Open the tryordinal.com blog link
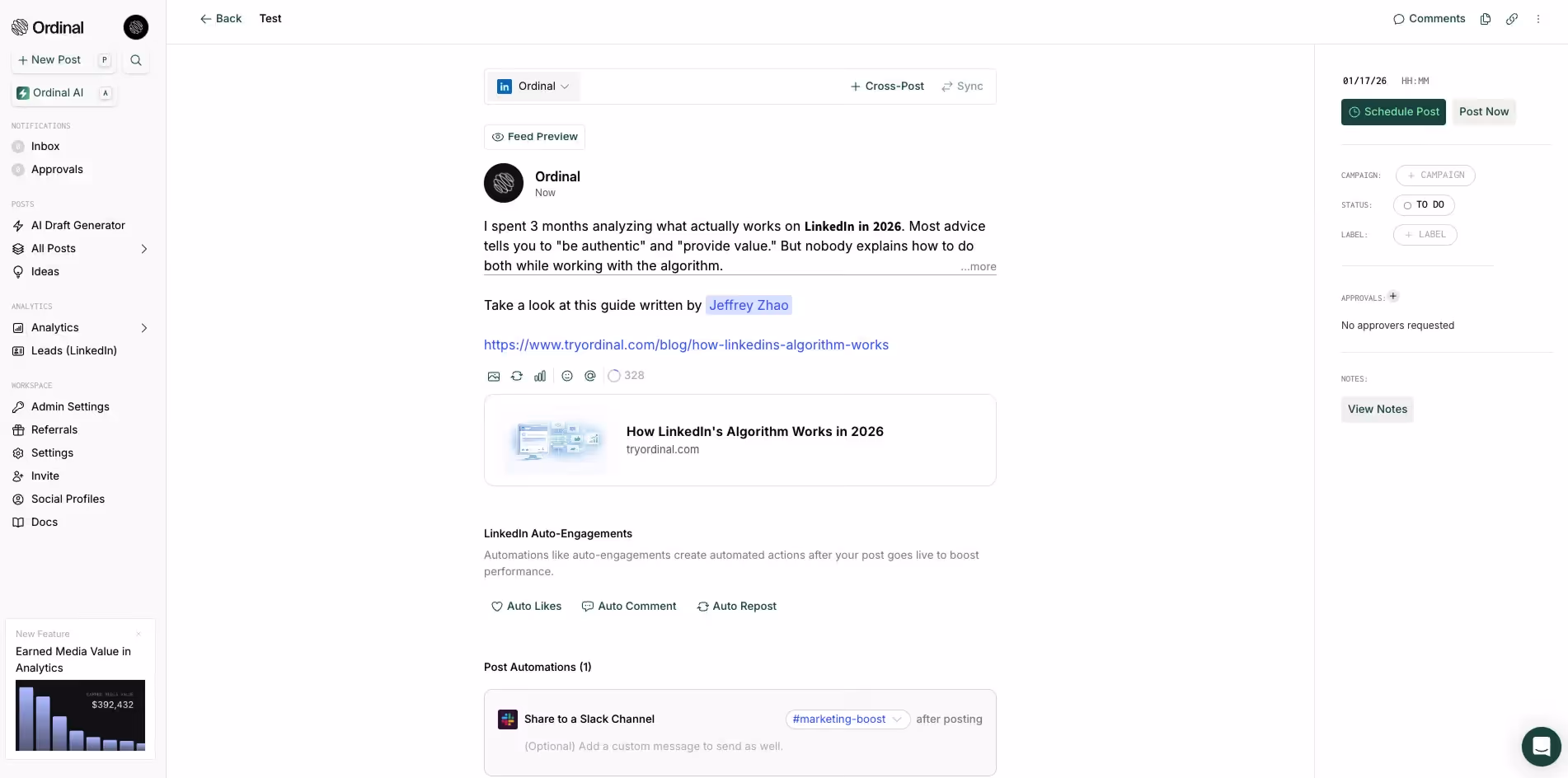1568x778 pixels. pyautogui.click(x=686, y=345)
